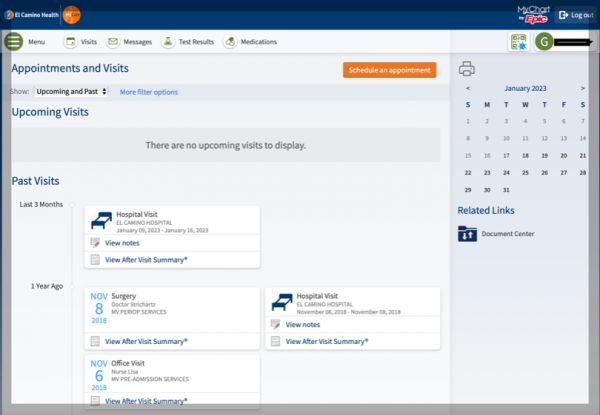Click the notes icon under November 2018 Hospital Visit
This screenshot has width=600, height=415.
(x=275, y=324)
